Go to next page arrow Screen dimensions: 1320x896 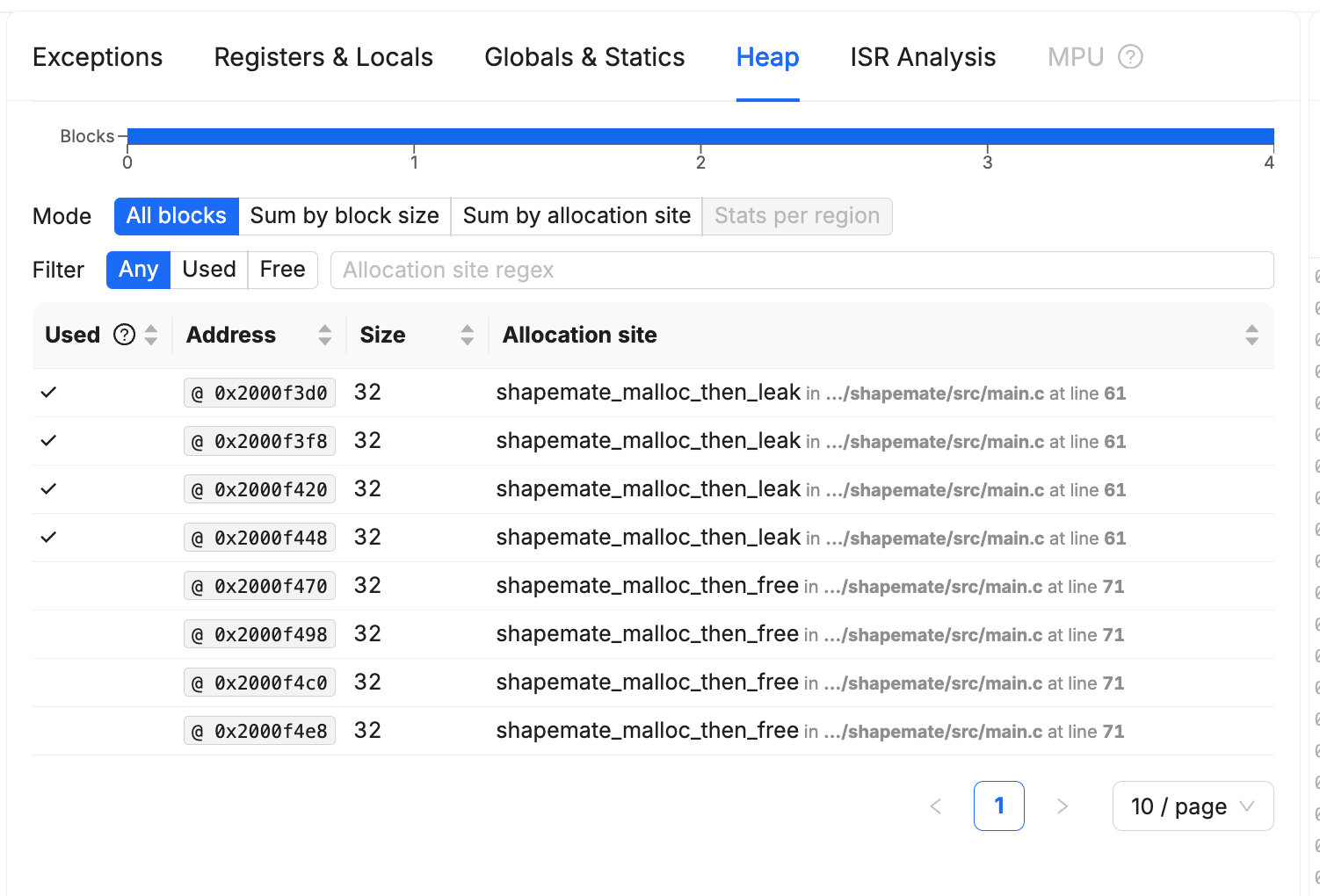(1063, 806)
